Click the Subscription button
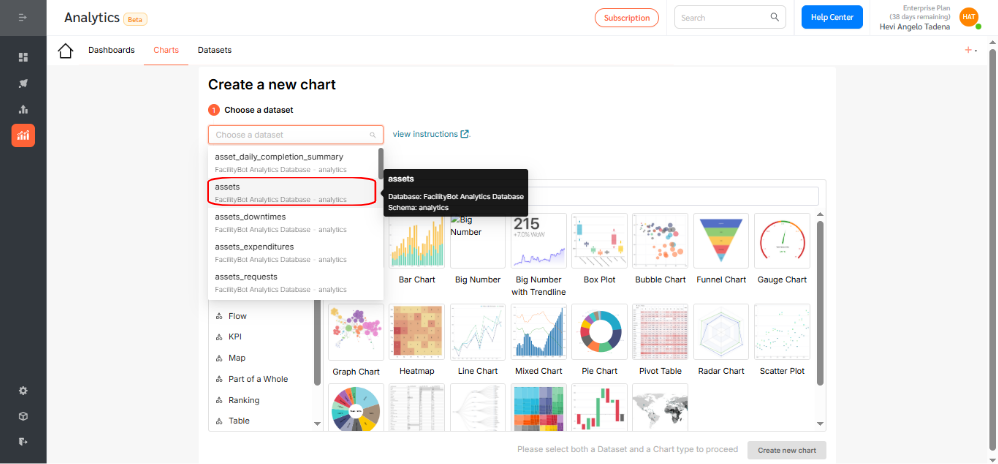The height and width of the screenshot is (464, 998). [627, 18]
